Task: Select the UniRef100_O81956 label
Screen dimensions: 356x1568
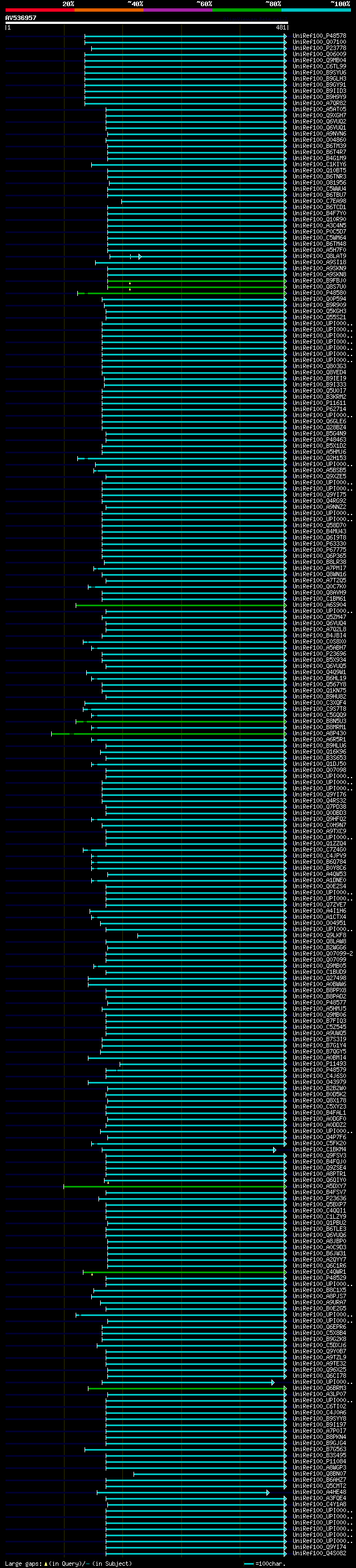Action: tap(319, 182)
